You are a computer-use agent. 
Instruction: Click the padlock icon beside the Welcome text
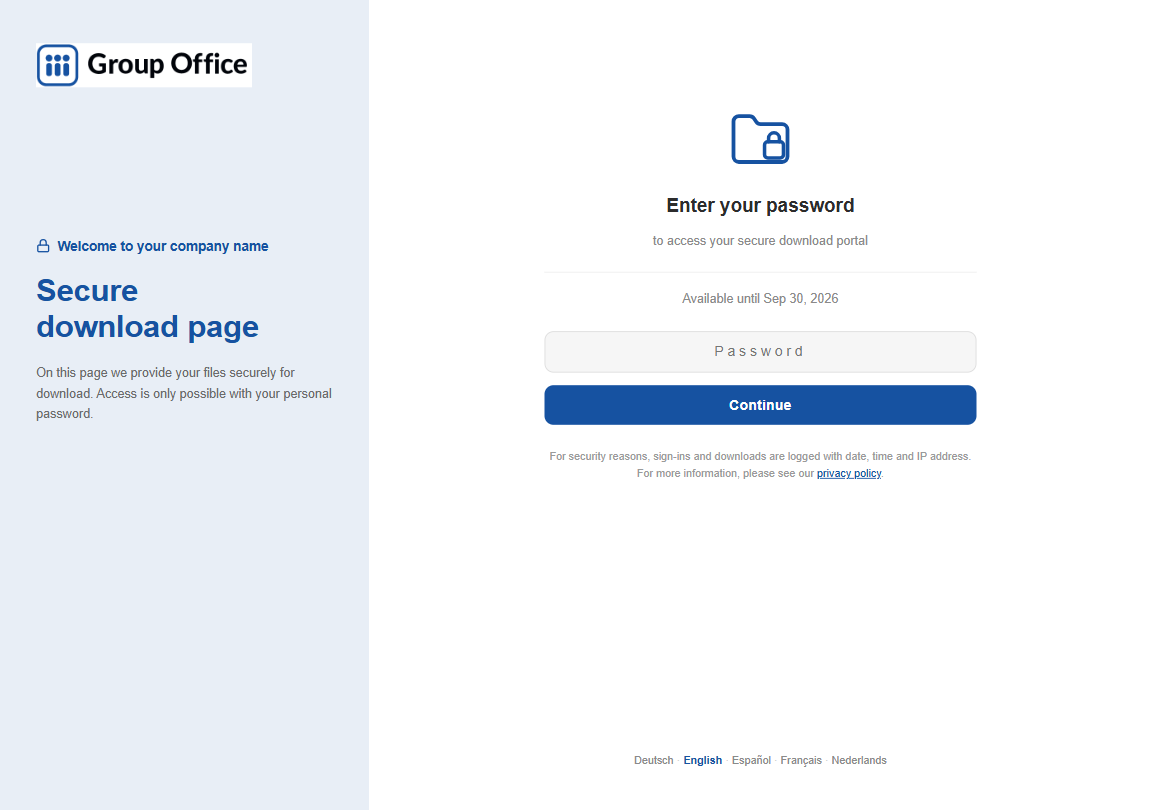tap(43, 246)
